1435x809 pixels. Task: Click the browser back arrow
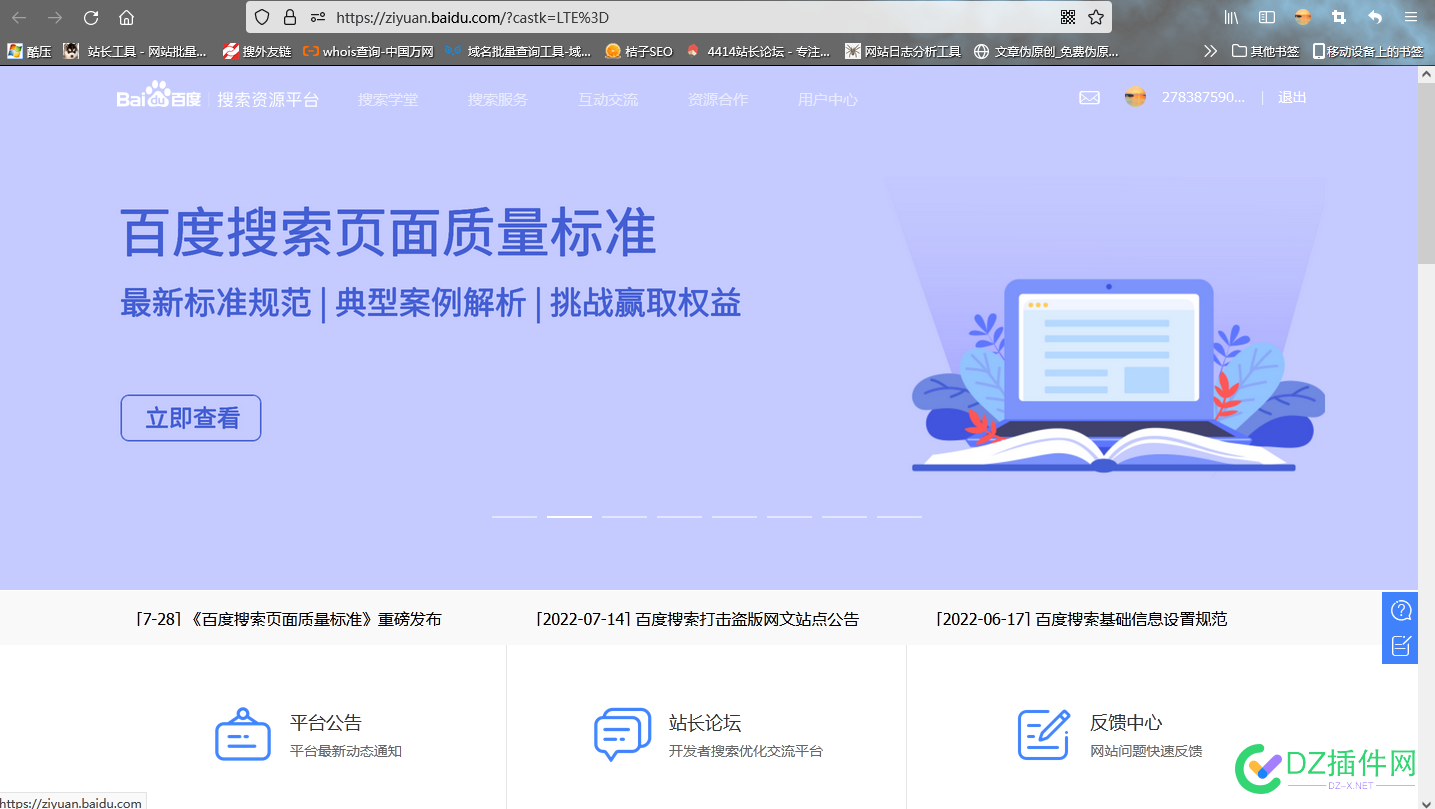pos(19,17)
